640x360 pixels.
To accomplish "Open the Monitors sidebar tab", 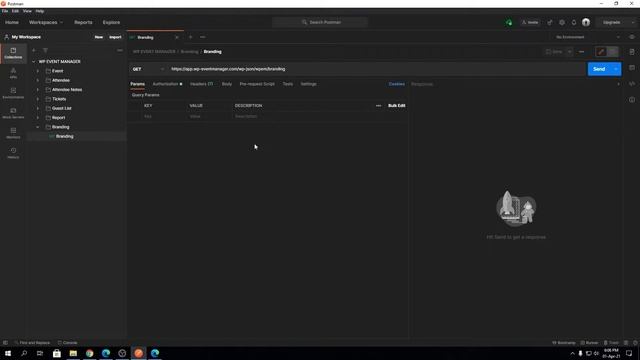I will click(x=13, y=133).
